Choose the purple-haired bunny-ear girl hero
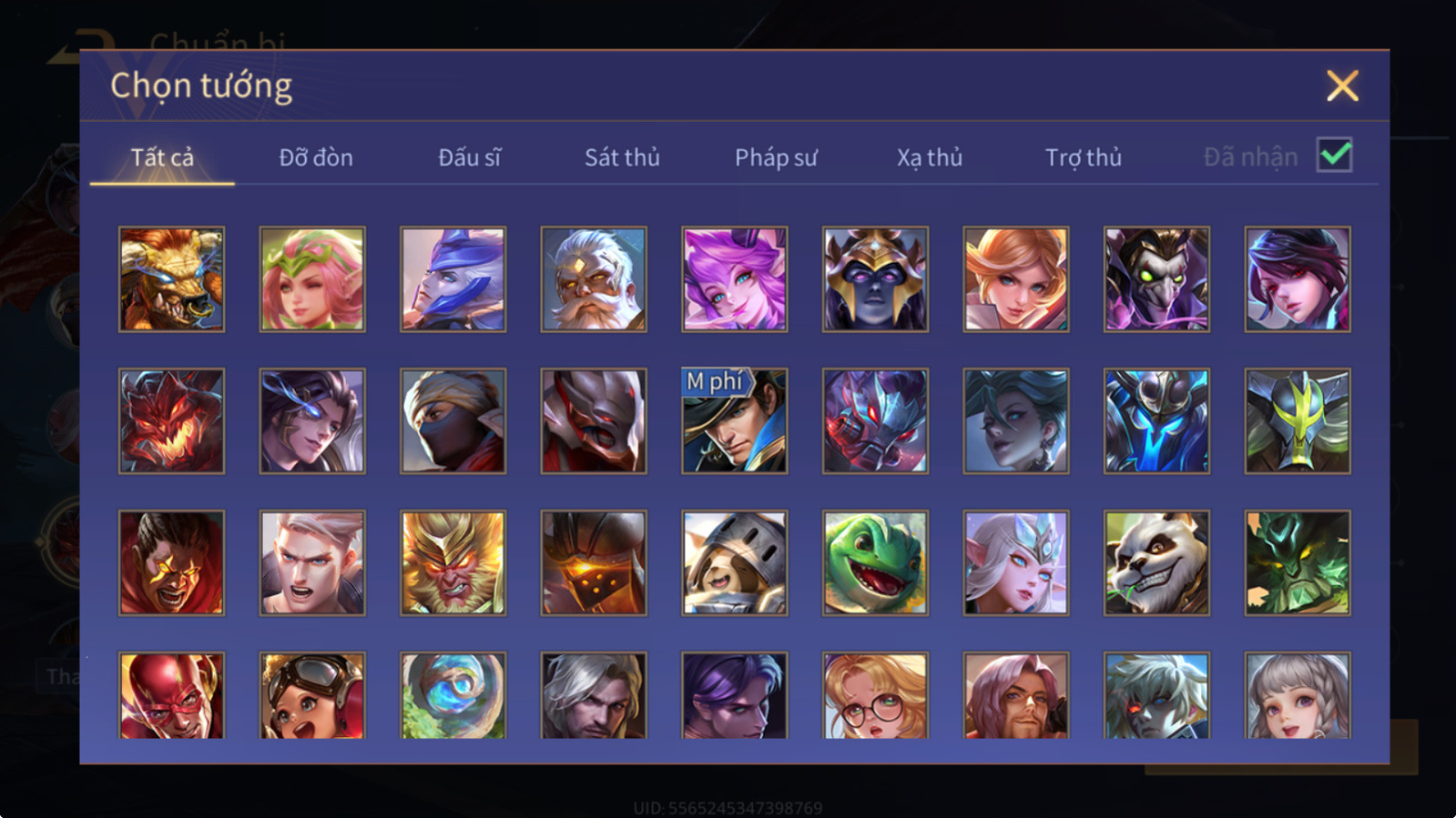This screenshot has height=818, width=1456. click(734, 279)
